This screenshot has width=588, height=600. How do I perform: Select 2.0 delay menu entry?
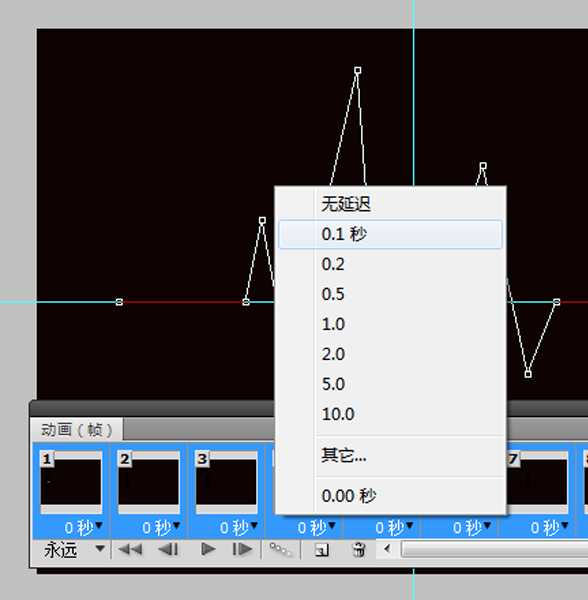point(390,354)
